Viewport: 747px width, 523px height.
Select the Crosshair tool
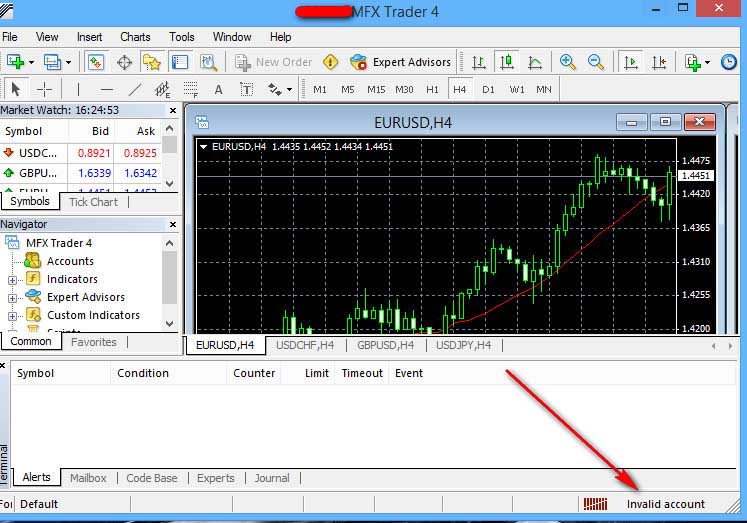[44, 89]
